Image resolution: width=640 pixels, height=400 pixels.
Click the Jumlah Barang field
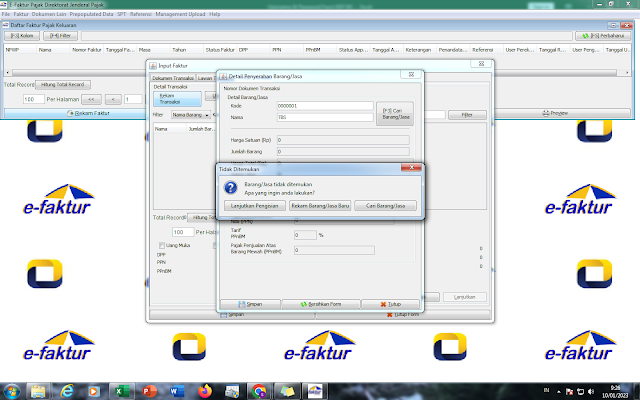[x=343, y=151]
